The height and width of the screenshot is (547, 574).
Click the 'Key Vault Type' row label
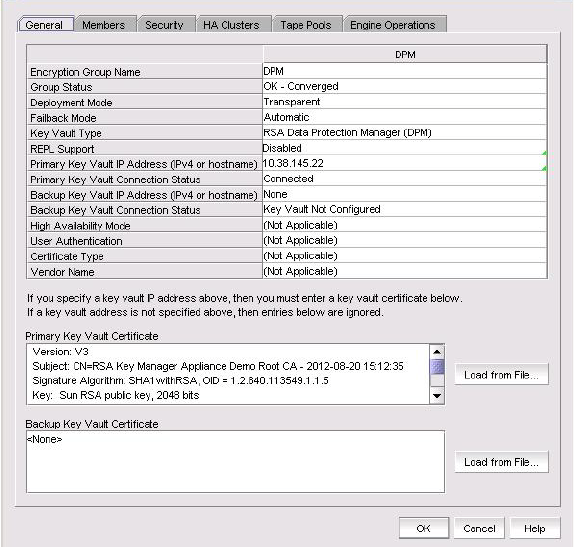(x=66, y=133)
